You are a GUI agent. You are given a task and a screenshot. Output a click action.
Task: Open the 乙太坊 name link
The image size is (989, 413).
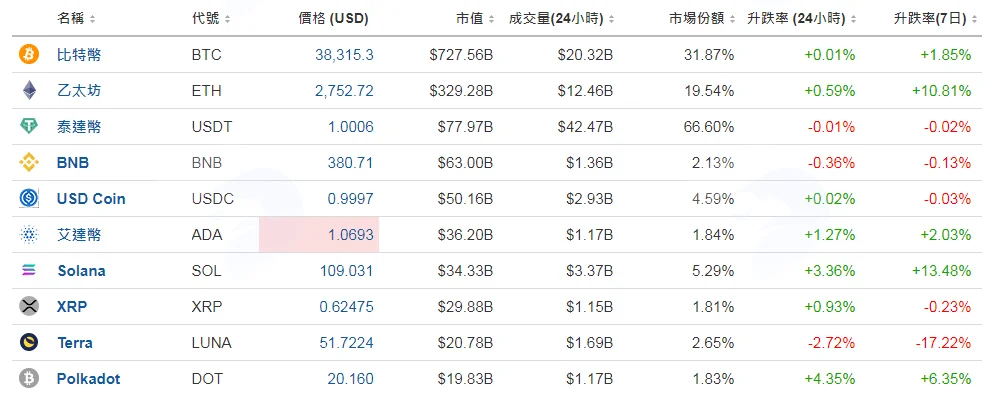pos(79,91)
